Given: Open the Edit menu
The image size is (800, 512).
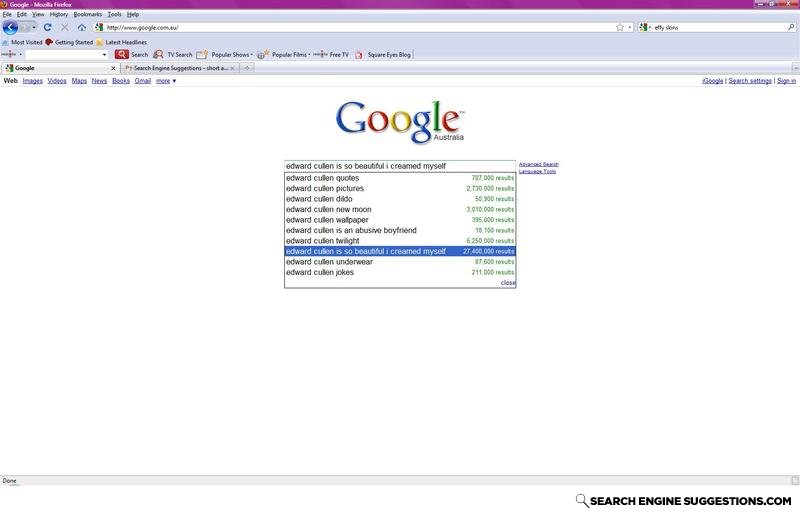Looking at the screenshot, I should (x=22, y=15).
